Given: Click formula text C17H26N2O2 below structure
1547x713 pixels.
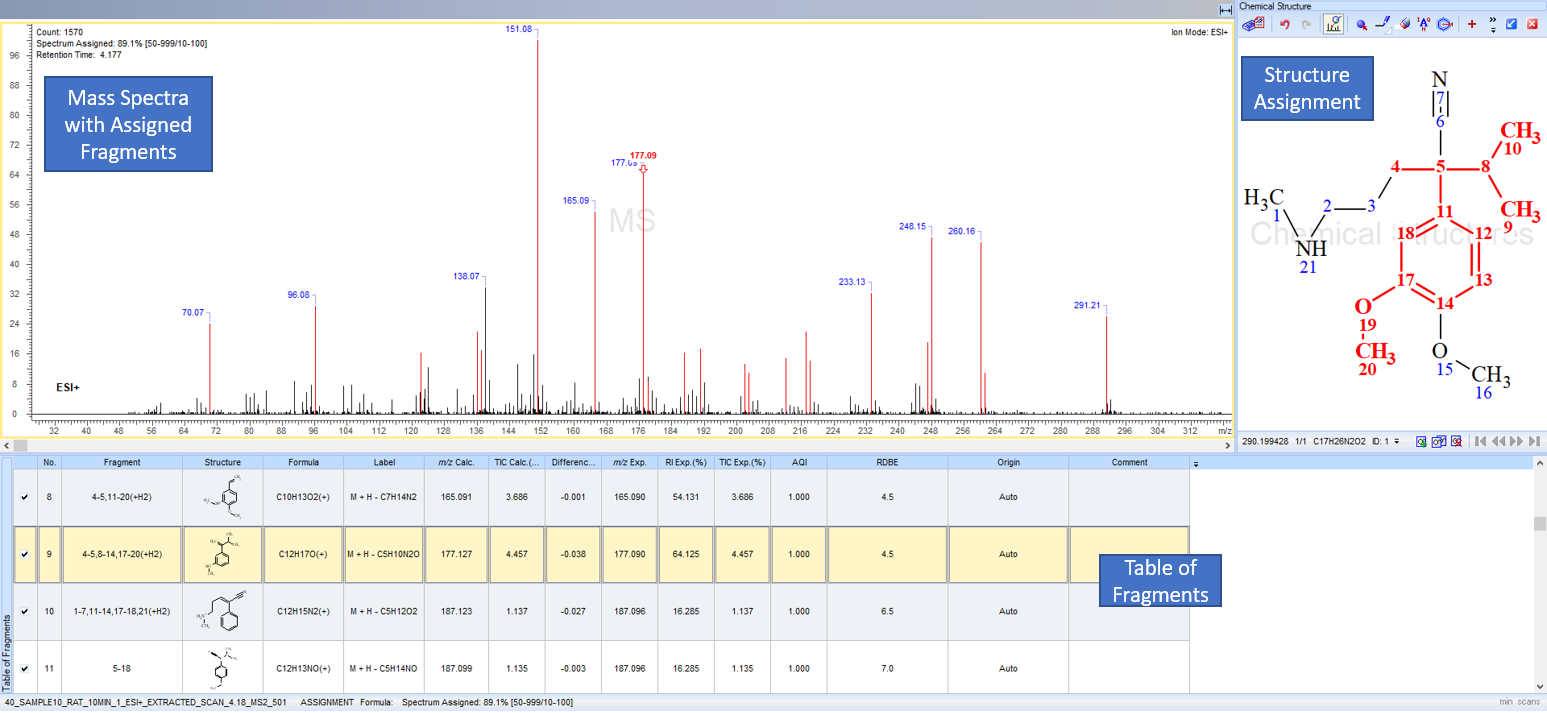Looking at the screenshot, I should [x=1339, y=441].
